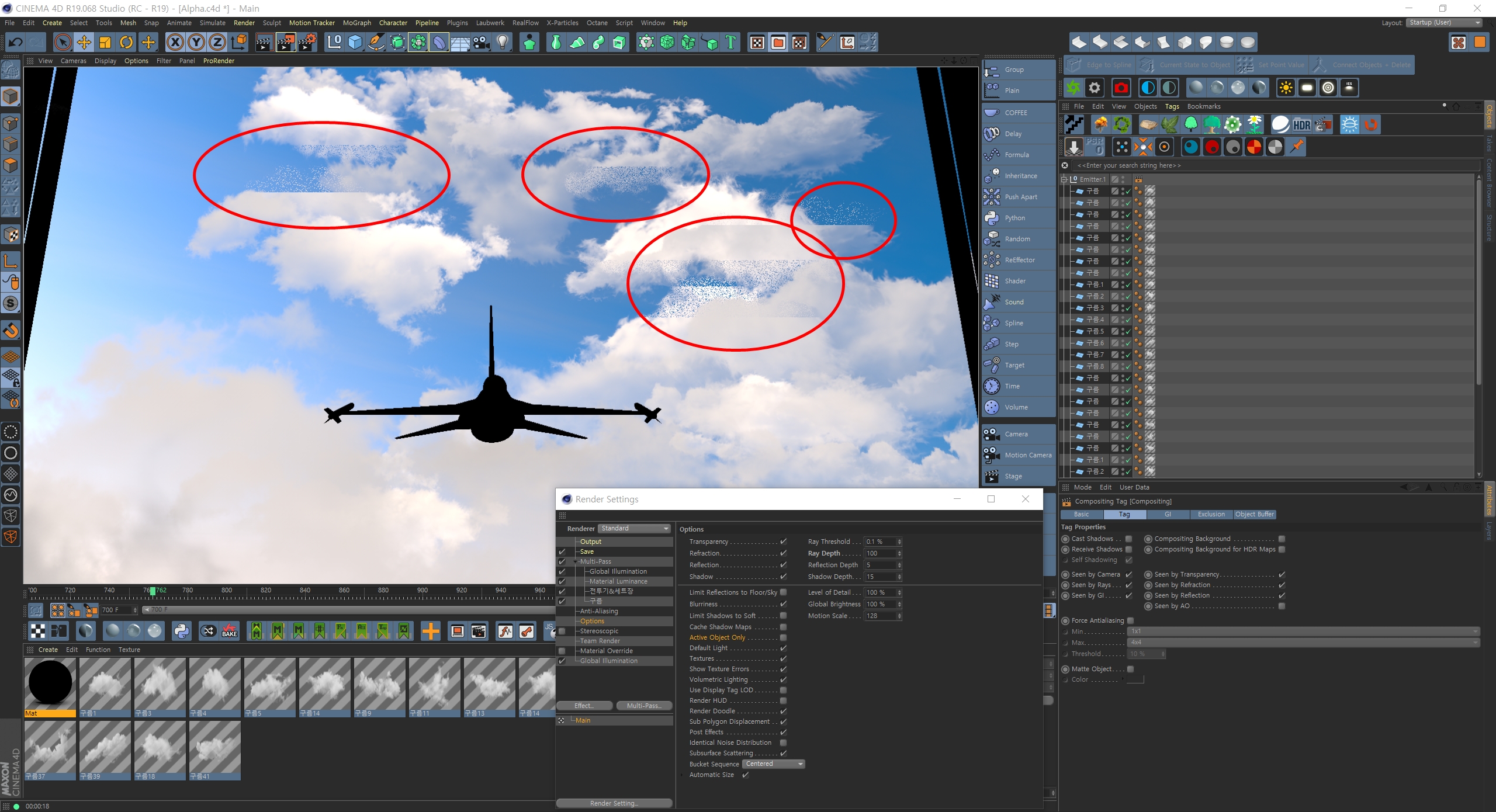
Task: Click the Light bulb icon
Action: coord(503,42)
